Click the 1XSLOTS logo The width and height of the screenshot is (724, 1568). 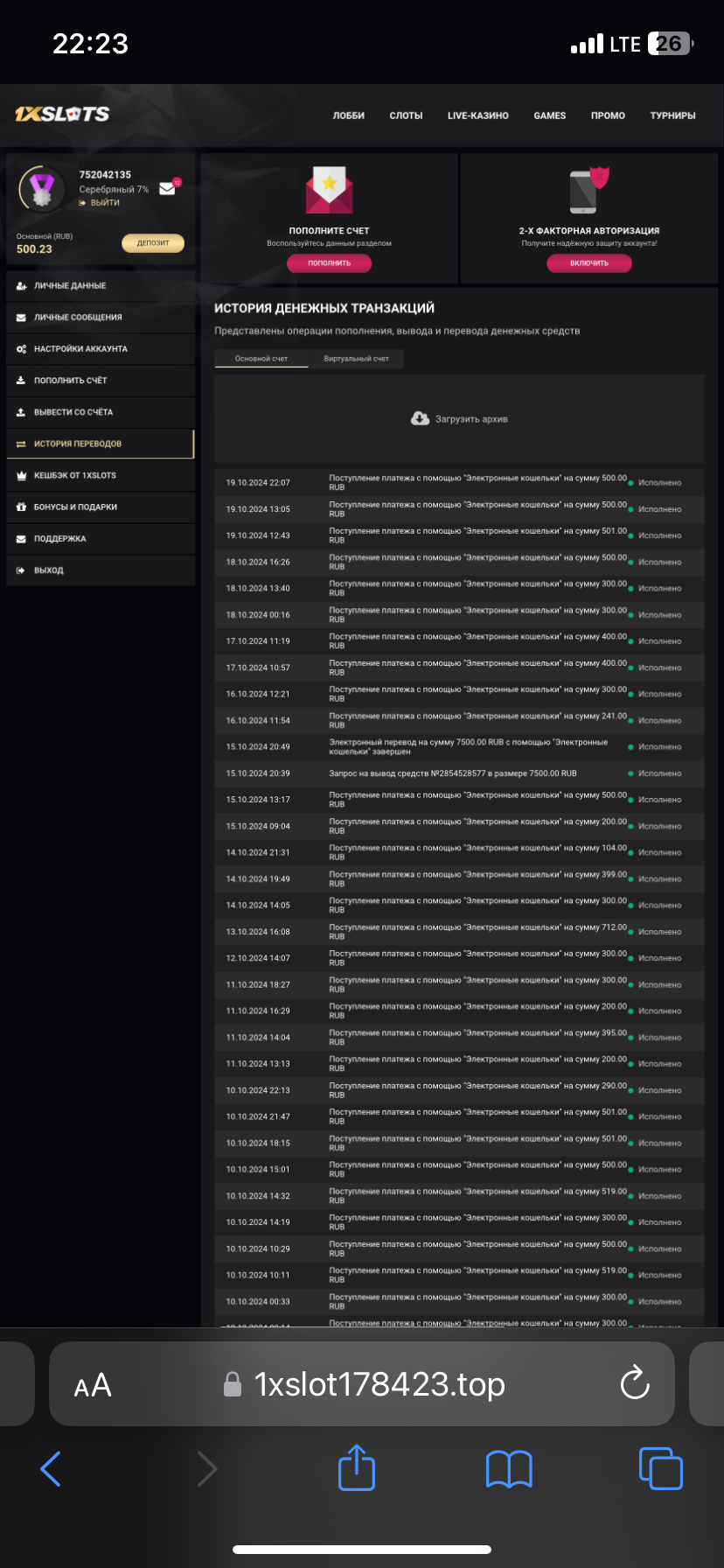click(62, 115)
